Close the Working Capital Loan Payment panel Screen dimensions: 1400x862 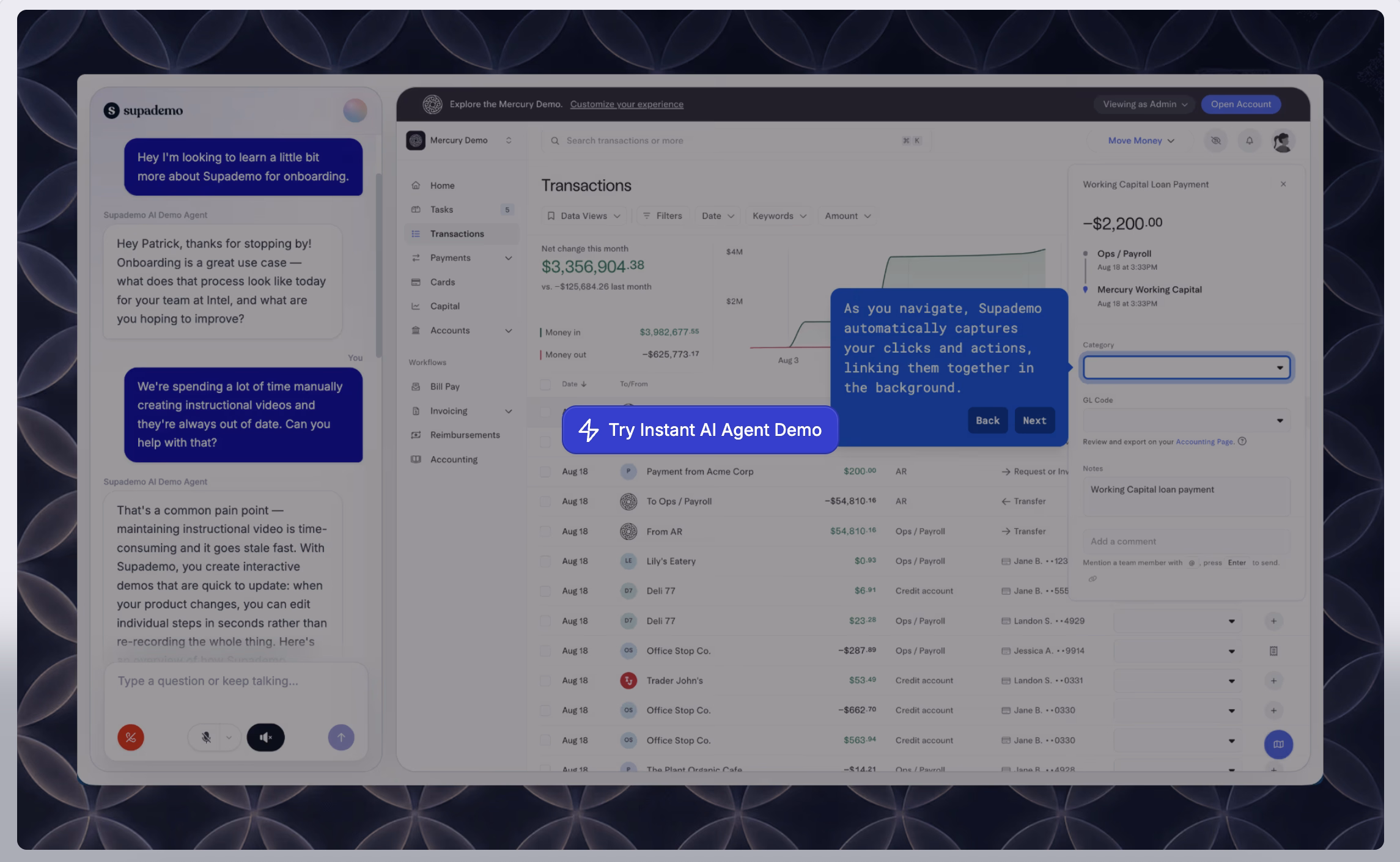click(x=1283, y=184)
